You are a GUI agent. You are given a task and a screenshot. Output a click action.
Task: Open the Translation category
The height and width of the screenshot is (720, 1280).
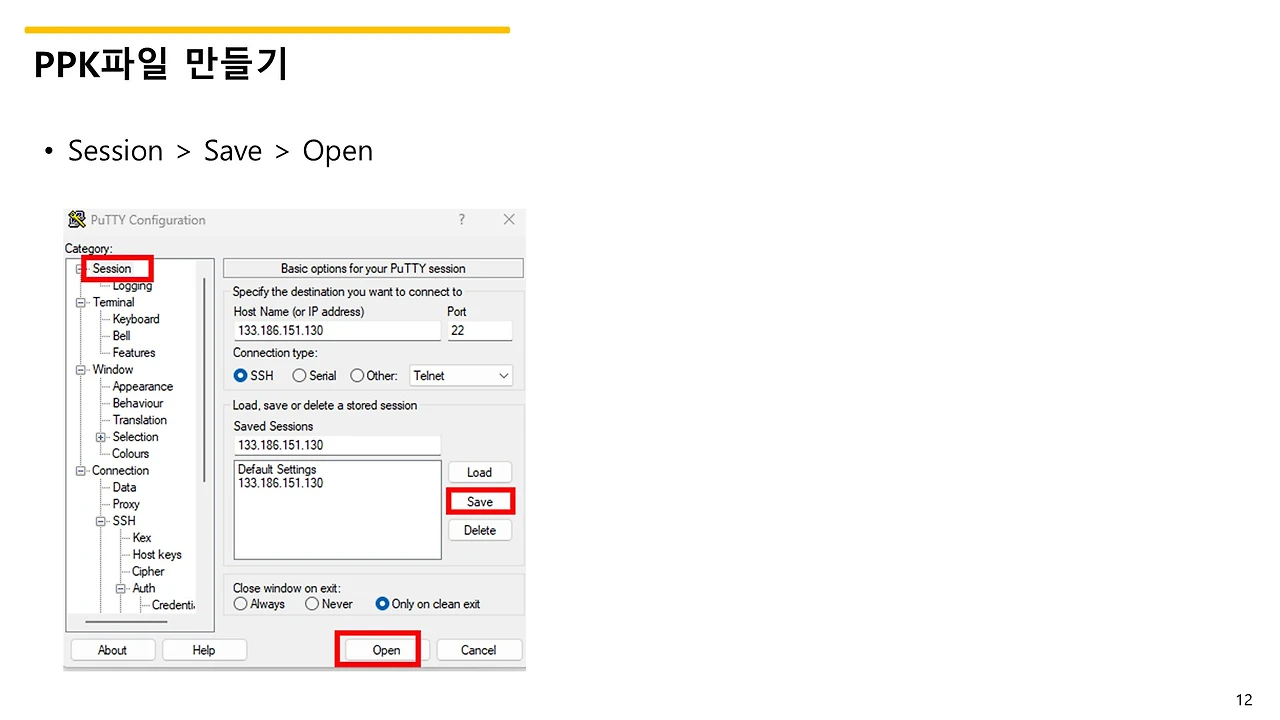click(x=139, y=420)
